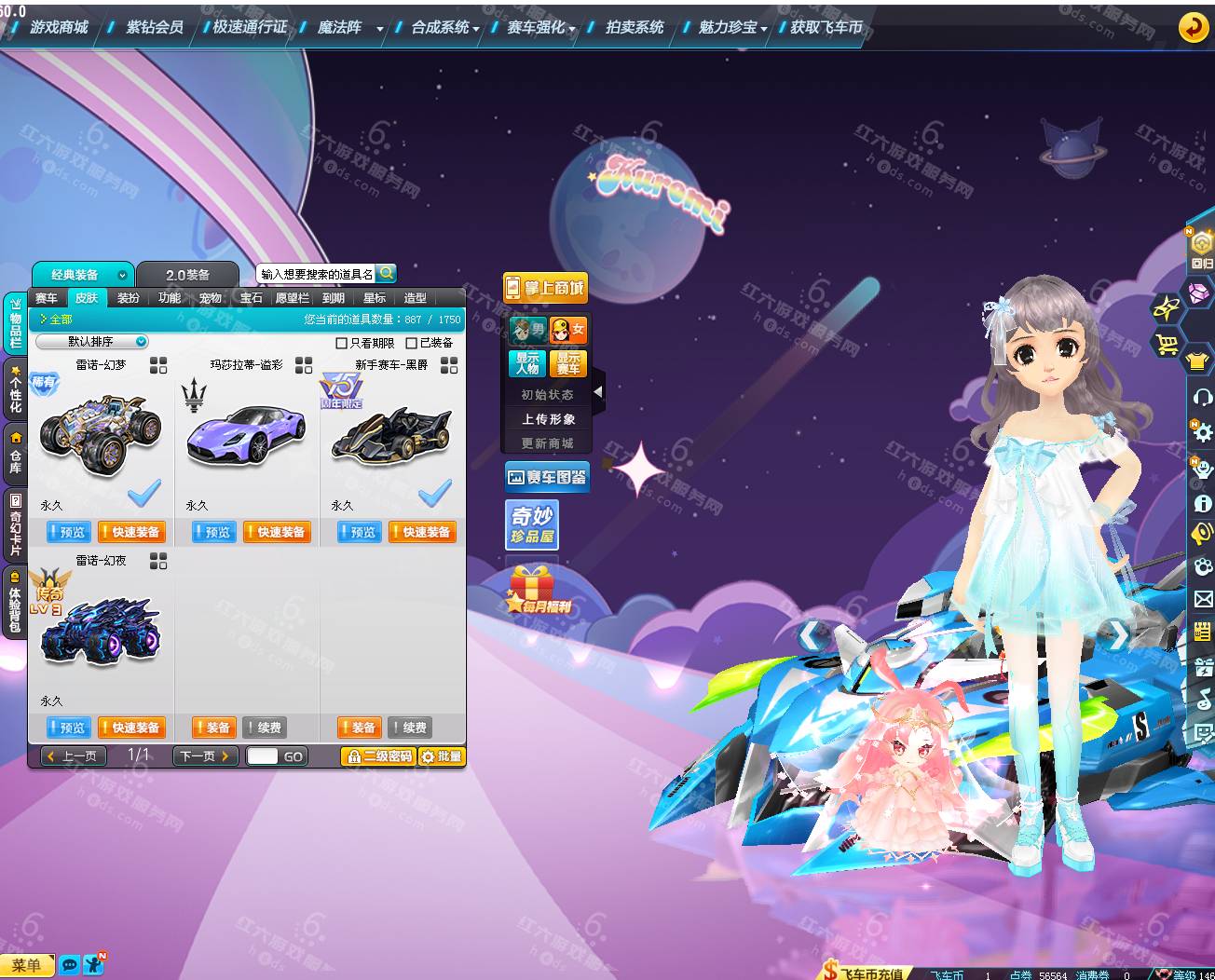This screenshot has height=980, width=1215.
Task: Open the settings gear icon in sidebar
Action: pyautogui.click(x=1202, y=430)
